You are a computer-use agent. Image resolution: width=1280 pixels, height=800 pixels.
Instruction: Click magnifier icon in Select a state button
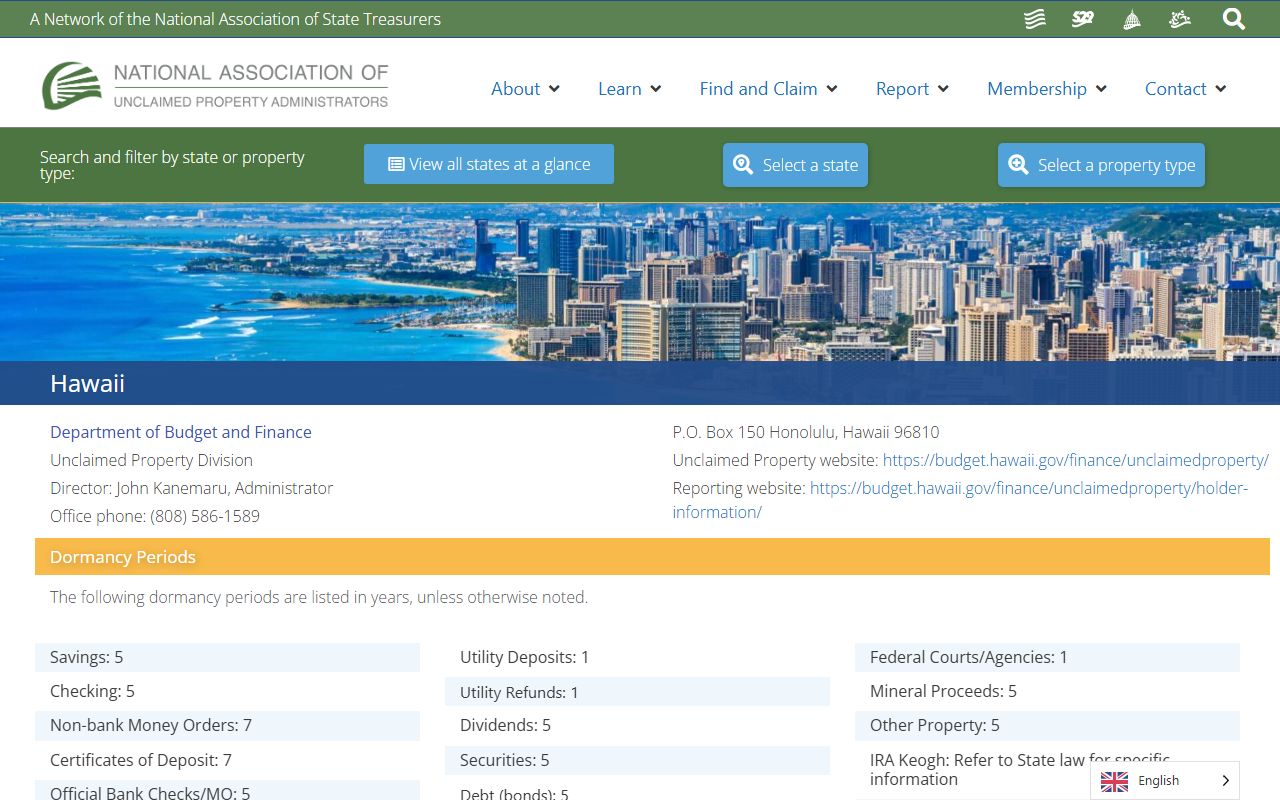point(743,165)
